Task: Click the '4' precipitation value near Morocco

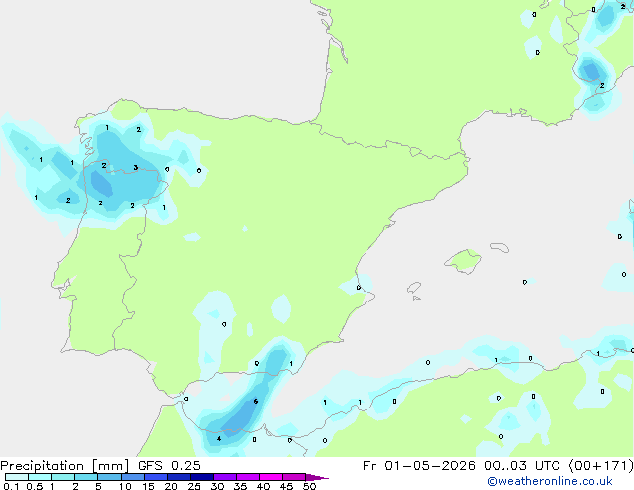Action: click(219, 439)
